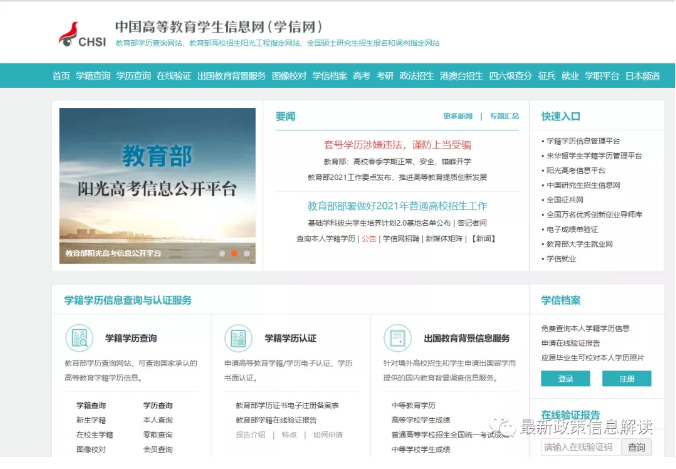Click the 教育部阳光高考 banner image
This screenshot has width=676, height=469.
pos(157,186)
